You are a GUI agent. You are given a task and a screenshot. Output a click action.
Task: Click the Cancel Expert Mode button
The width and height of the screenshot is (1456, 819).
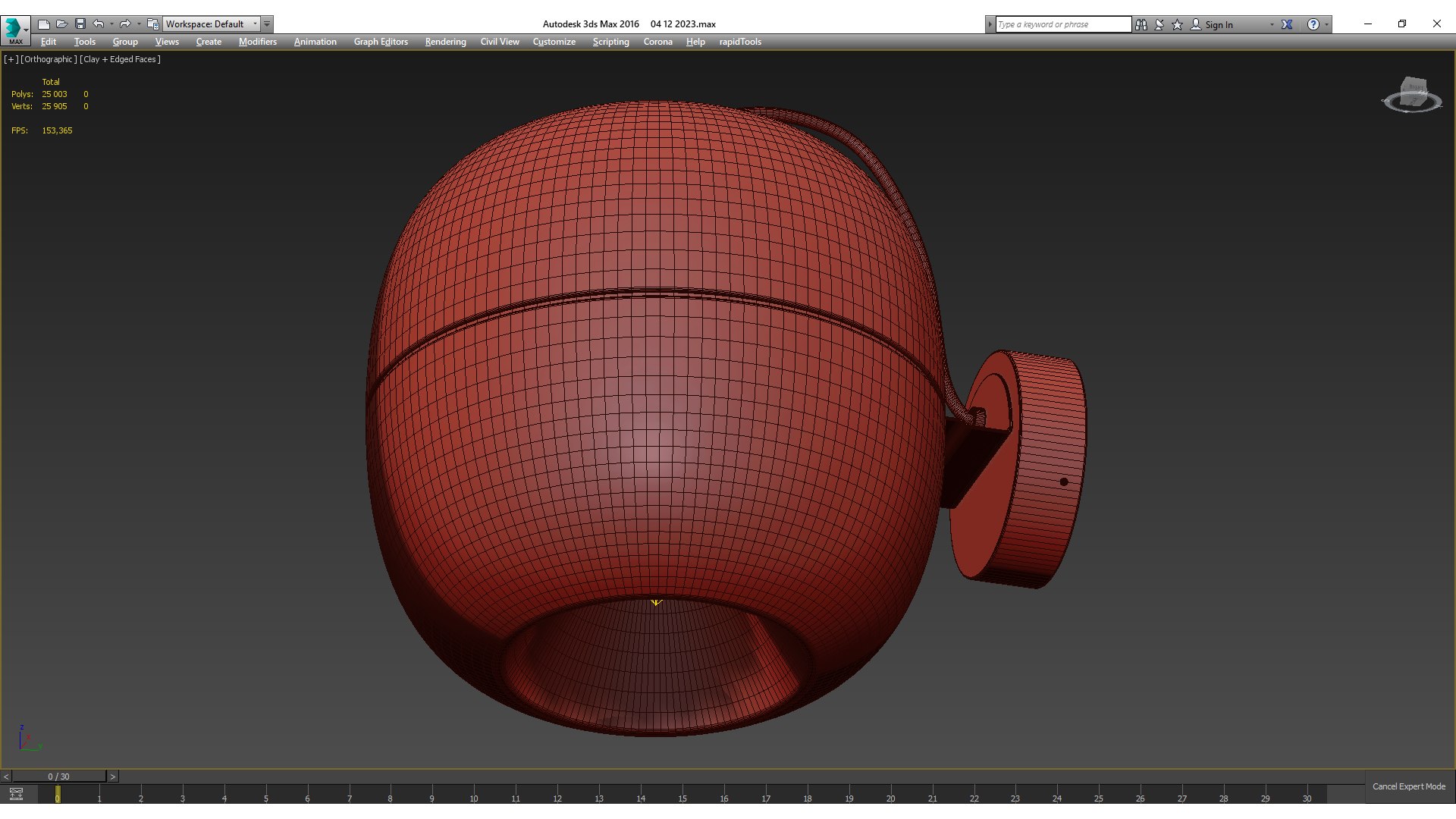pyautogui.click(x=1408, y=786)
